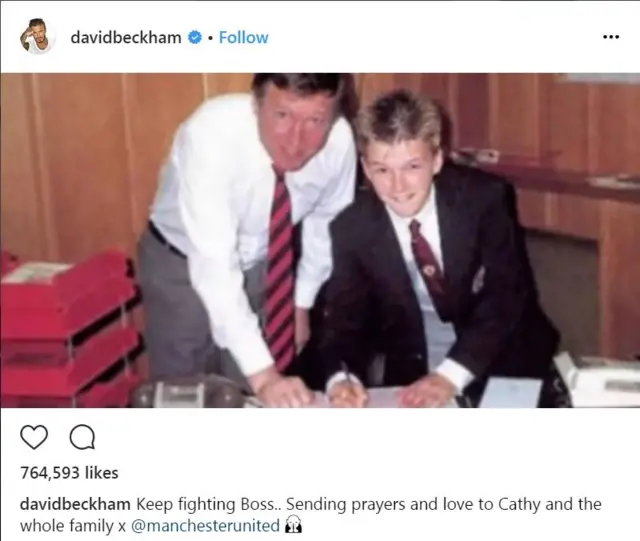Click the "Keep fighting Boss" caption text
Screen dimensions: 640x541
[x=205, y=504]
